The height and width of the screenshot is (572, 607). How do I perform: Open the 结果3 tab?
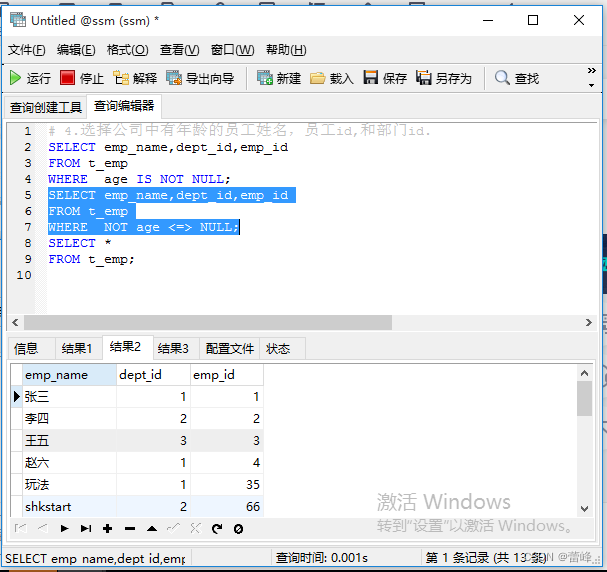(x=177, y=348)
